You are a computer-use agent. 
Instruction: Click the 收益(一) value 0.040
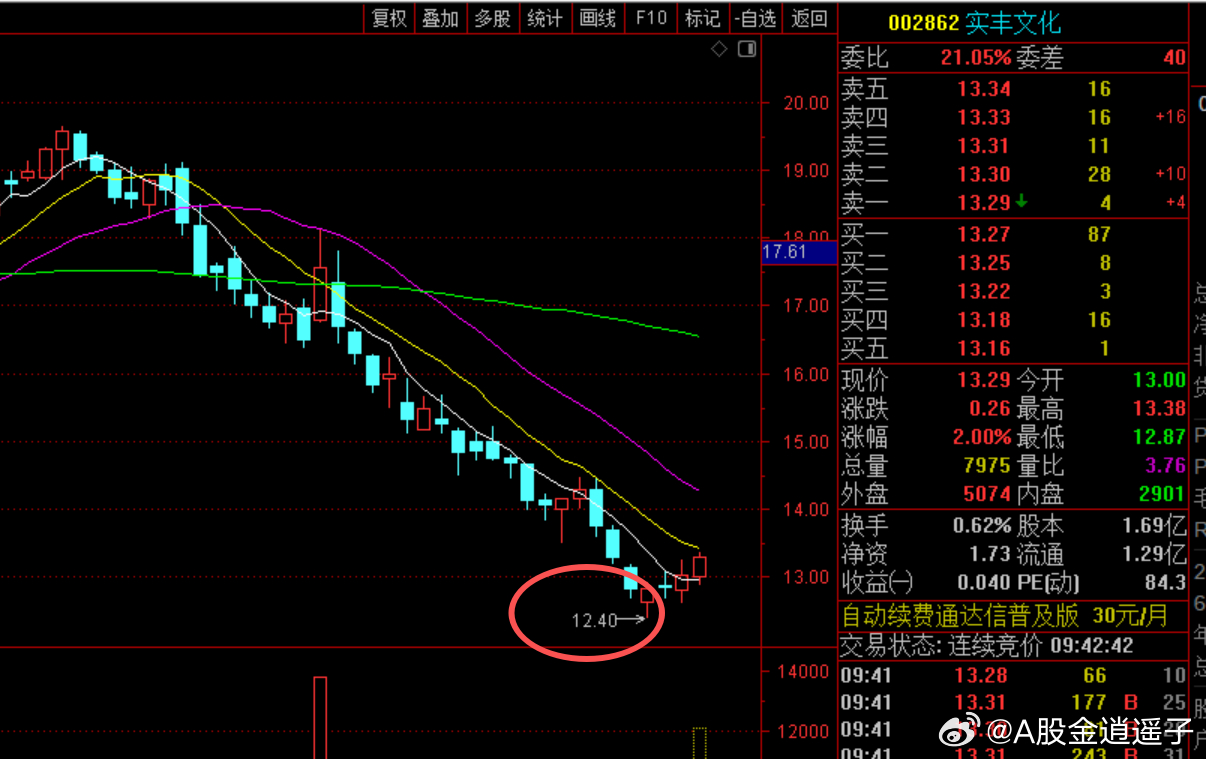(984, 582)
